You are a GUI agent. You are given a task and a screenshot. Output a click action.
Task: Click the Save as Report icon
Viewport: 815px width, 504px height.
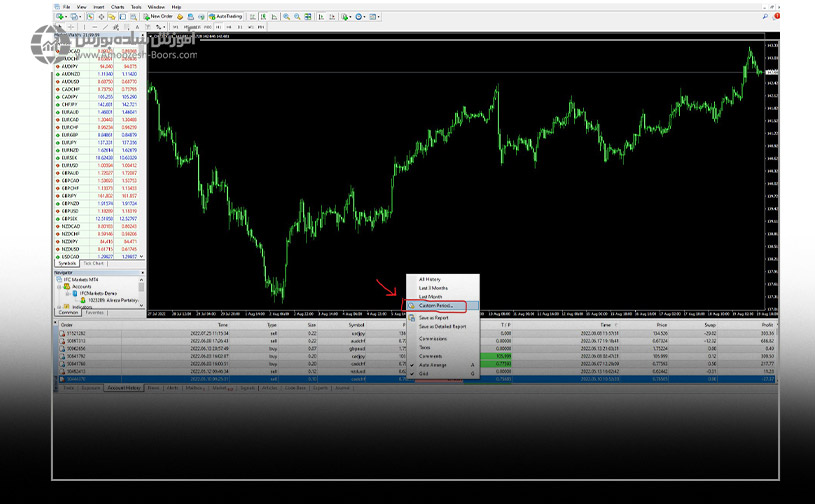point(411,317)
